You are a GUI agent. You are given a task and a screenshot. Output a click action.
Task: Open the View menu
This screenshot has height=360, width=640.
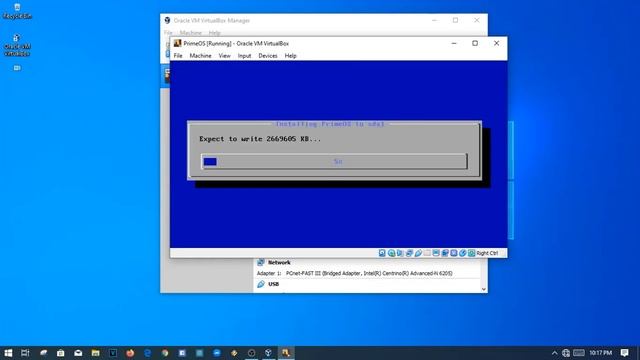tap(224, 56)
